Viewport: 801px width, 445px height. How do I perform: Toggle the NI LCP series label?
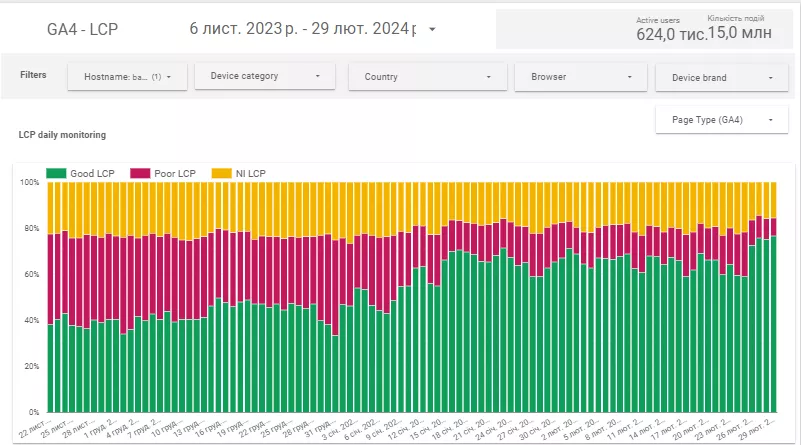[250, 173]
